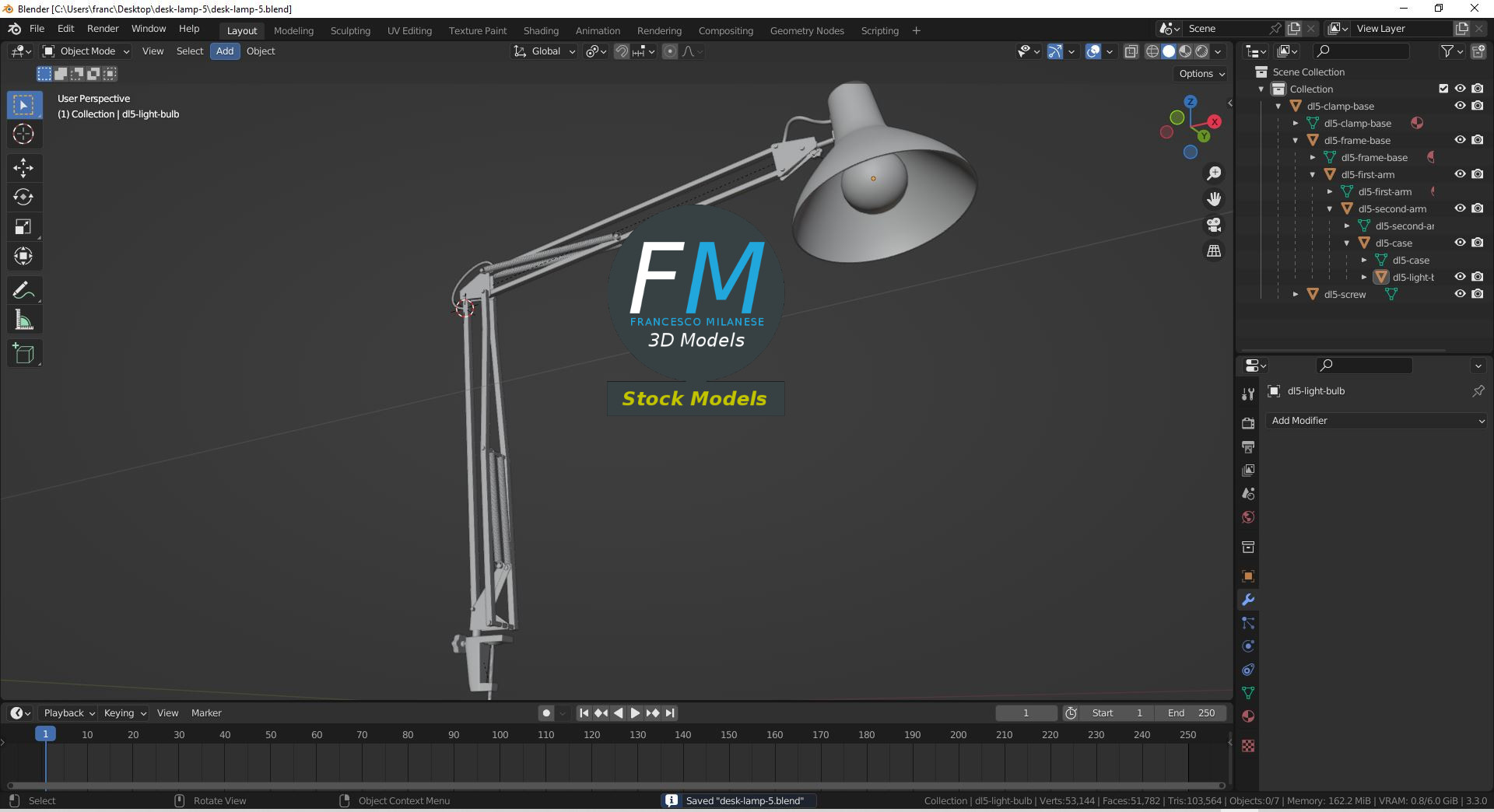Hide dl5-clamp-base in viewport
The width and height of the screenshot is (1494, 812).
coord(1461,106)
